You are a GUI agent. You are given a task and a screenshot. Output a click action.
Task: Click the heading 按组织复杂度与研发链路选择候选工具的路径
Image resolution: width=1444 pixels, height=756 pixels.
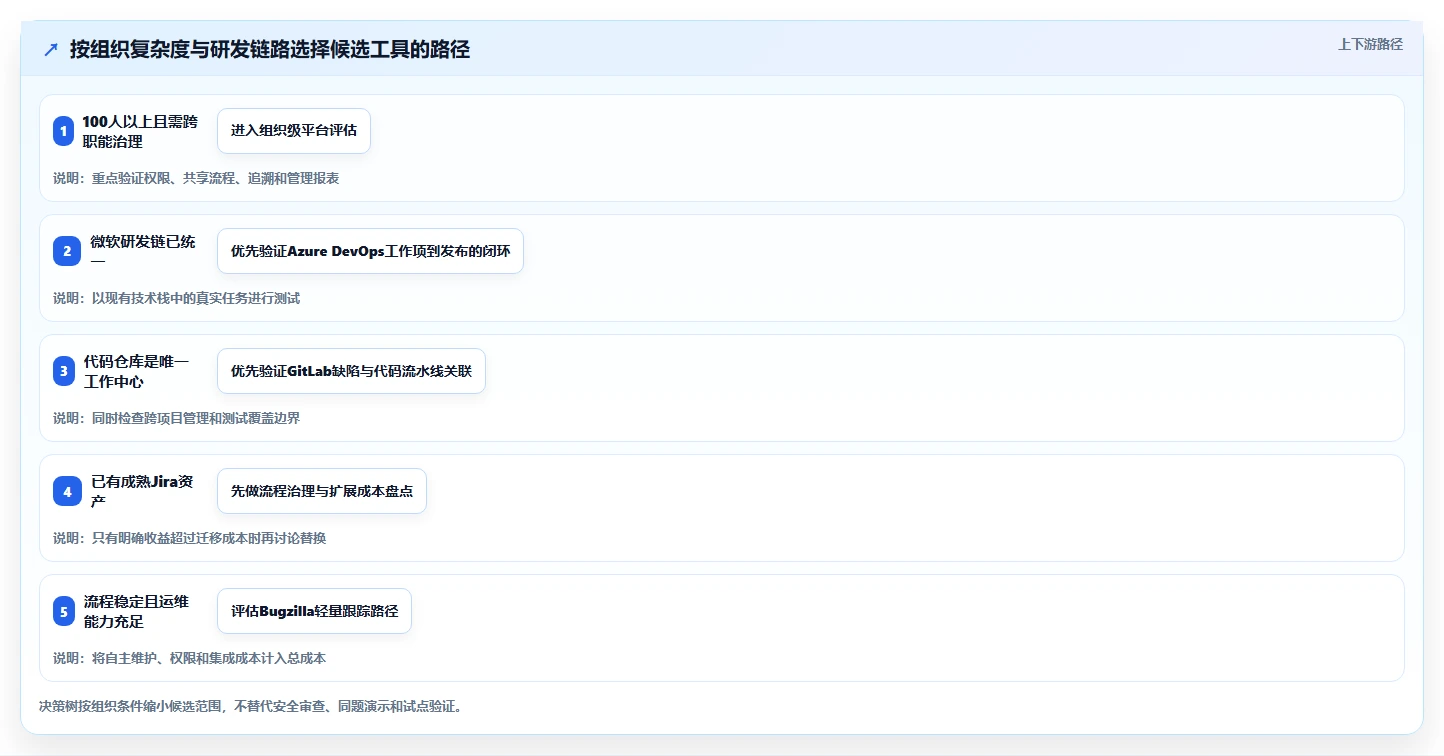270,50
